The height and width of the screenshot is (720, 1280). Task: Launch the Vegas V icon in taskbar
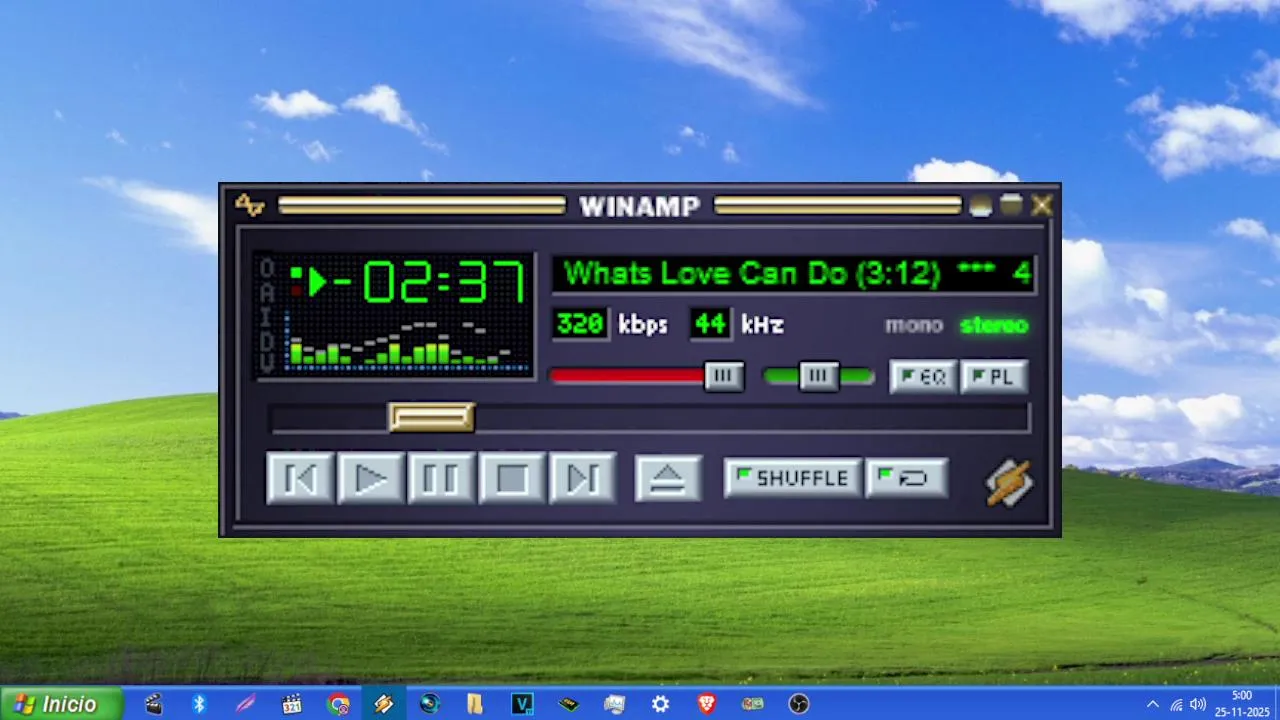(x=522, y=704)
